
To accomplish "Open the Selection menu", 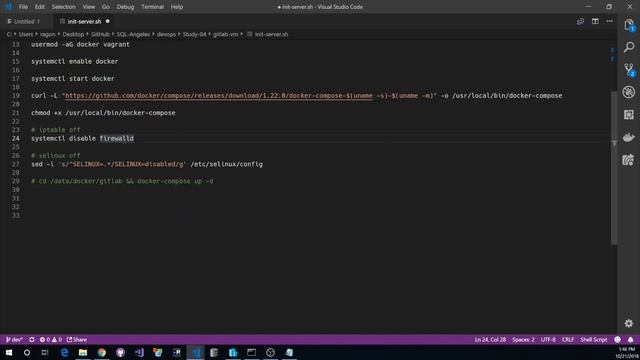I will [x=63, y=7].
